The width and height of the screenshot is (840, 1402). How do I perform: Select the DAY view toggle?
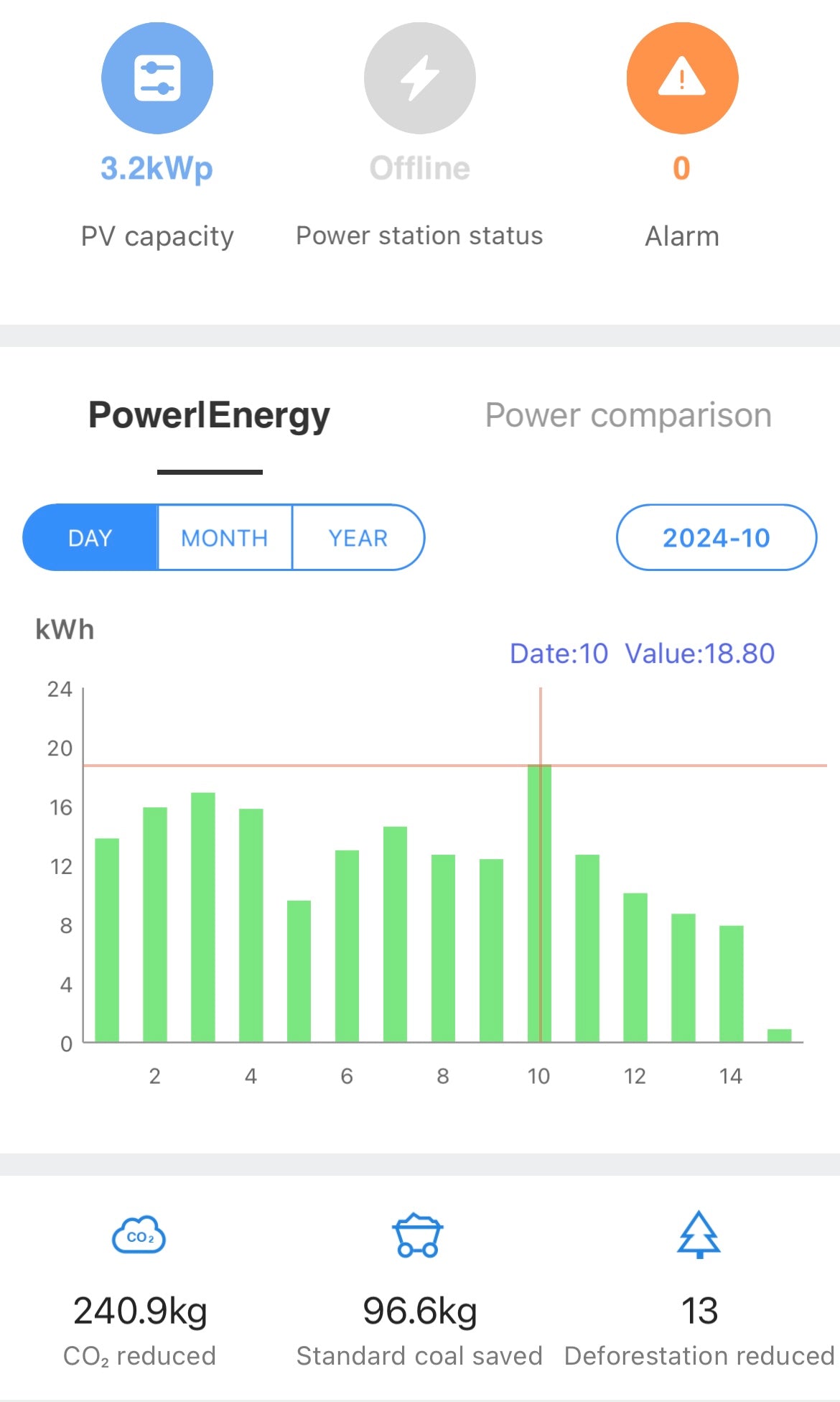(90, 538)
